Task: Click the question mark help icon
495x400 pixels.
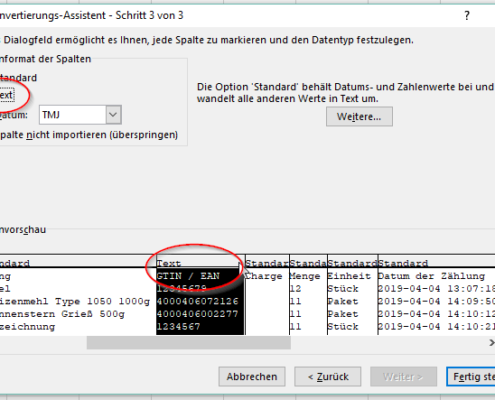Action: 467,15
